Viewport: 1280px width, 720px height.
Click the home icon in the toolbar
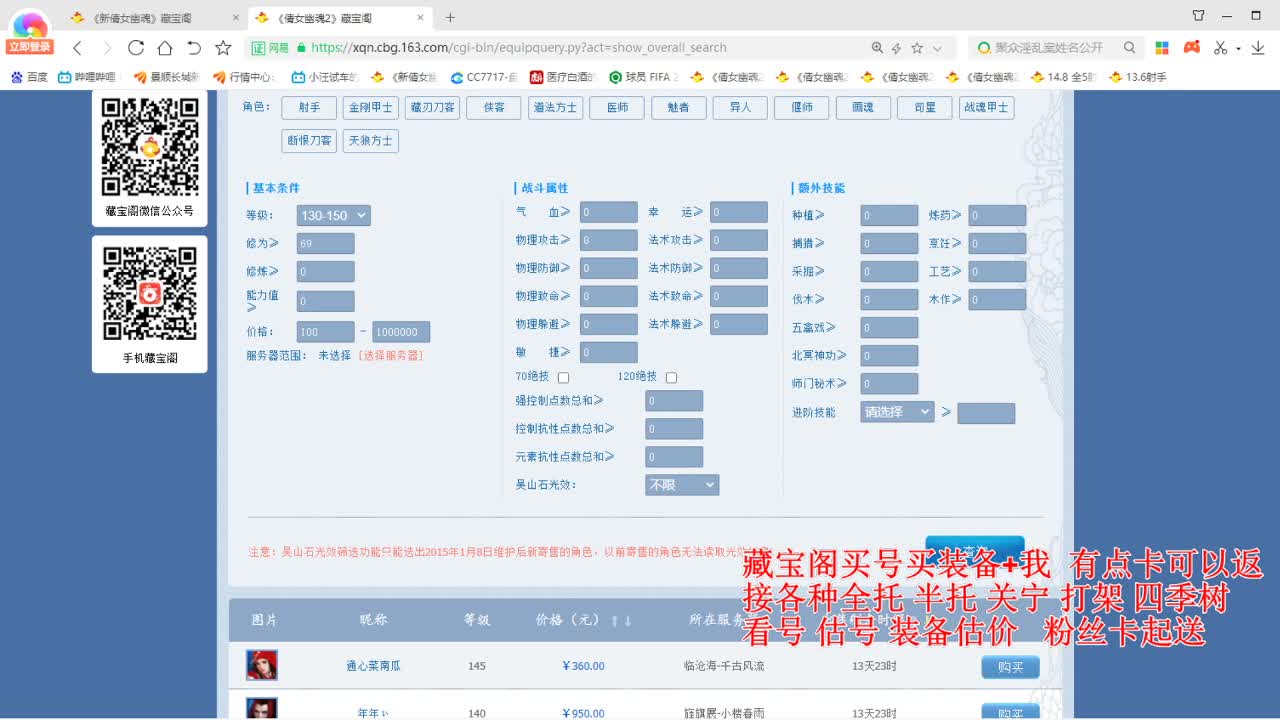pos(164,47)
